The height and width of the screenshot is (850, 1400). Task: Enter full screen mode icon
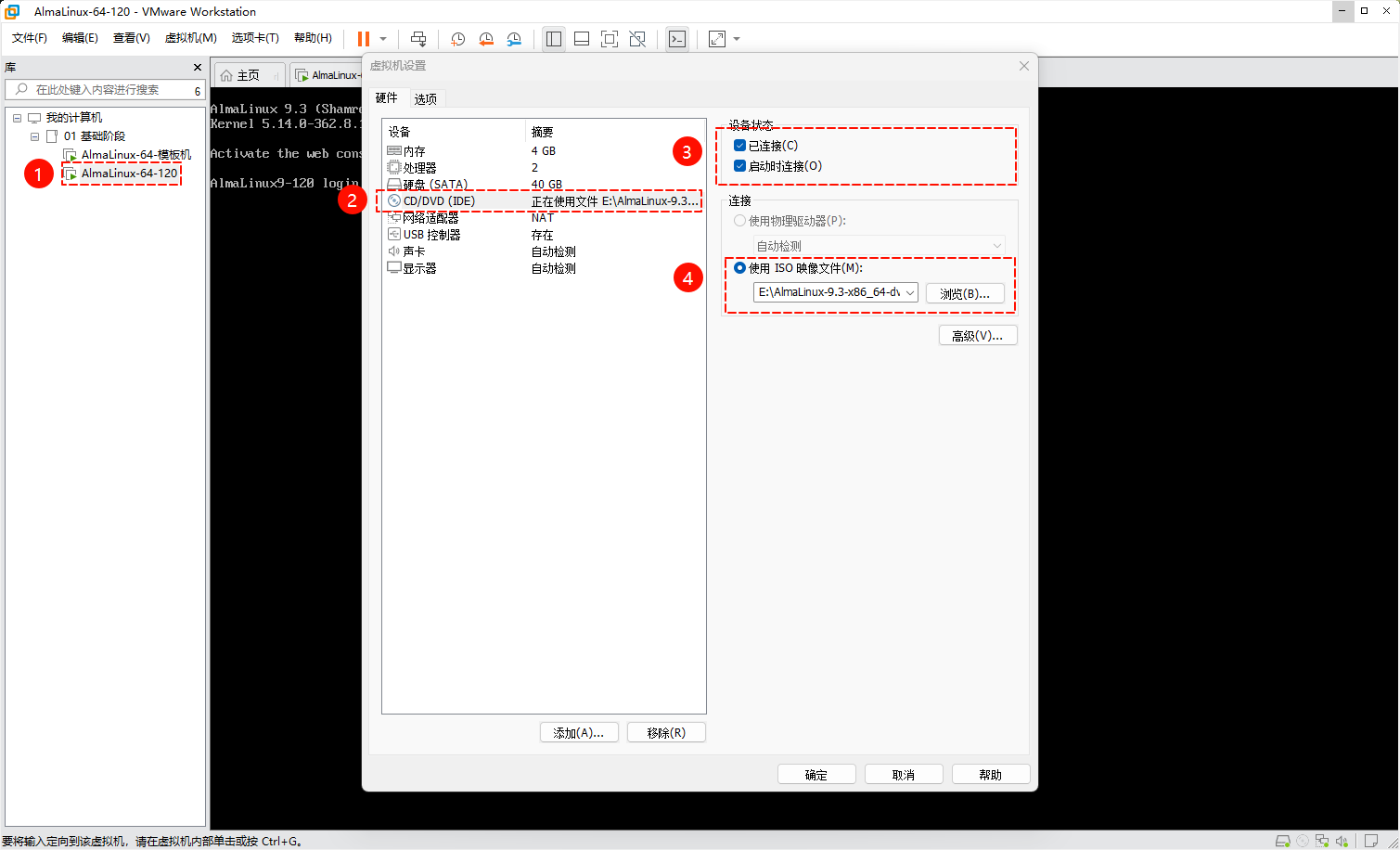pyautogui.click(x=610, y=39)
